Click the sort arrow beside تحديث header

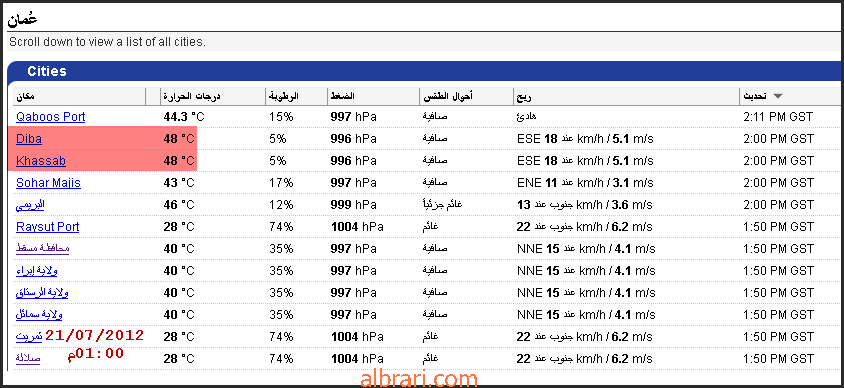pyautogui.click(x=777, y=96)
